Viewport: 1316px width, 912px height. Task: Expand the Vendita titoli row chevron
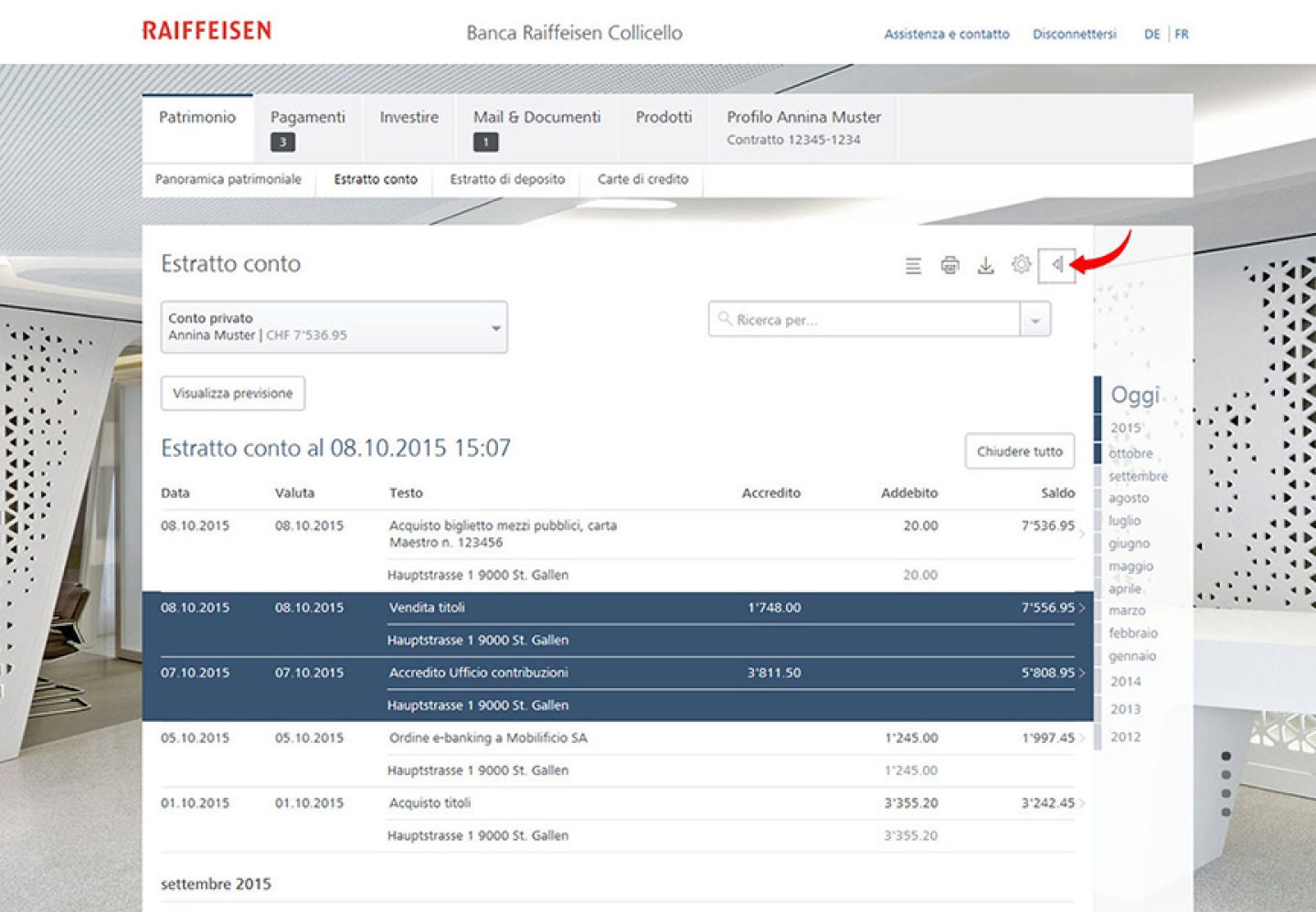point(1082,608)
